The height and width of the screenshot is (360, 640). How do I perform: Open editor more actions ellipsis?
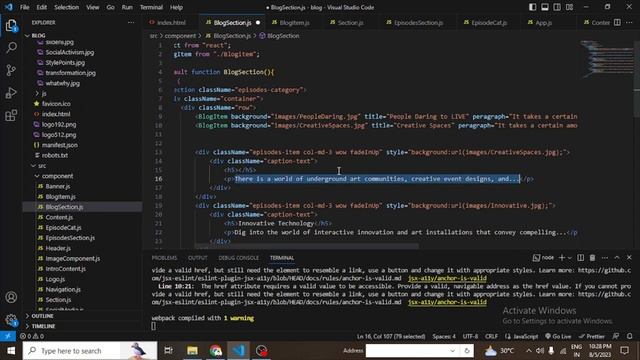(x=629, y=22)
